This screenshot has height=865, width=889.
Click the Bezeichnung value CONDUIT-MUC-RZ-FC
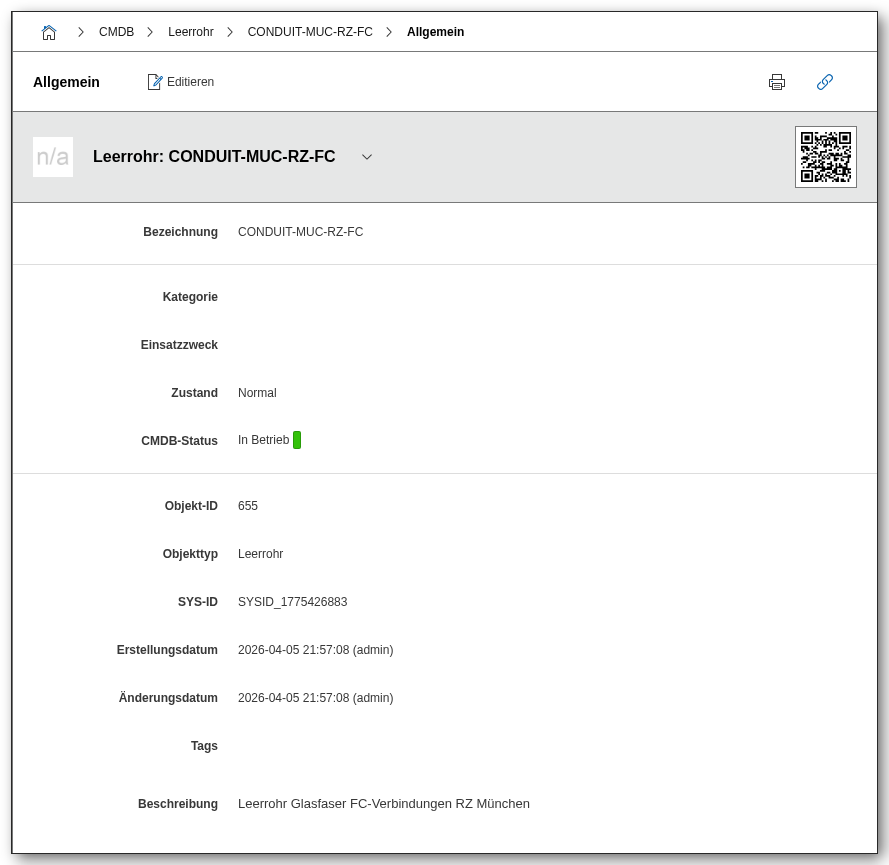point(300,232)
